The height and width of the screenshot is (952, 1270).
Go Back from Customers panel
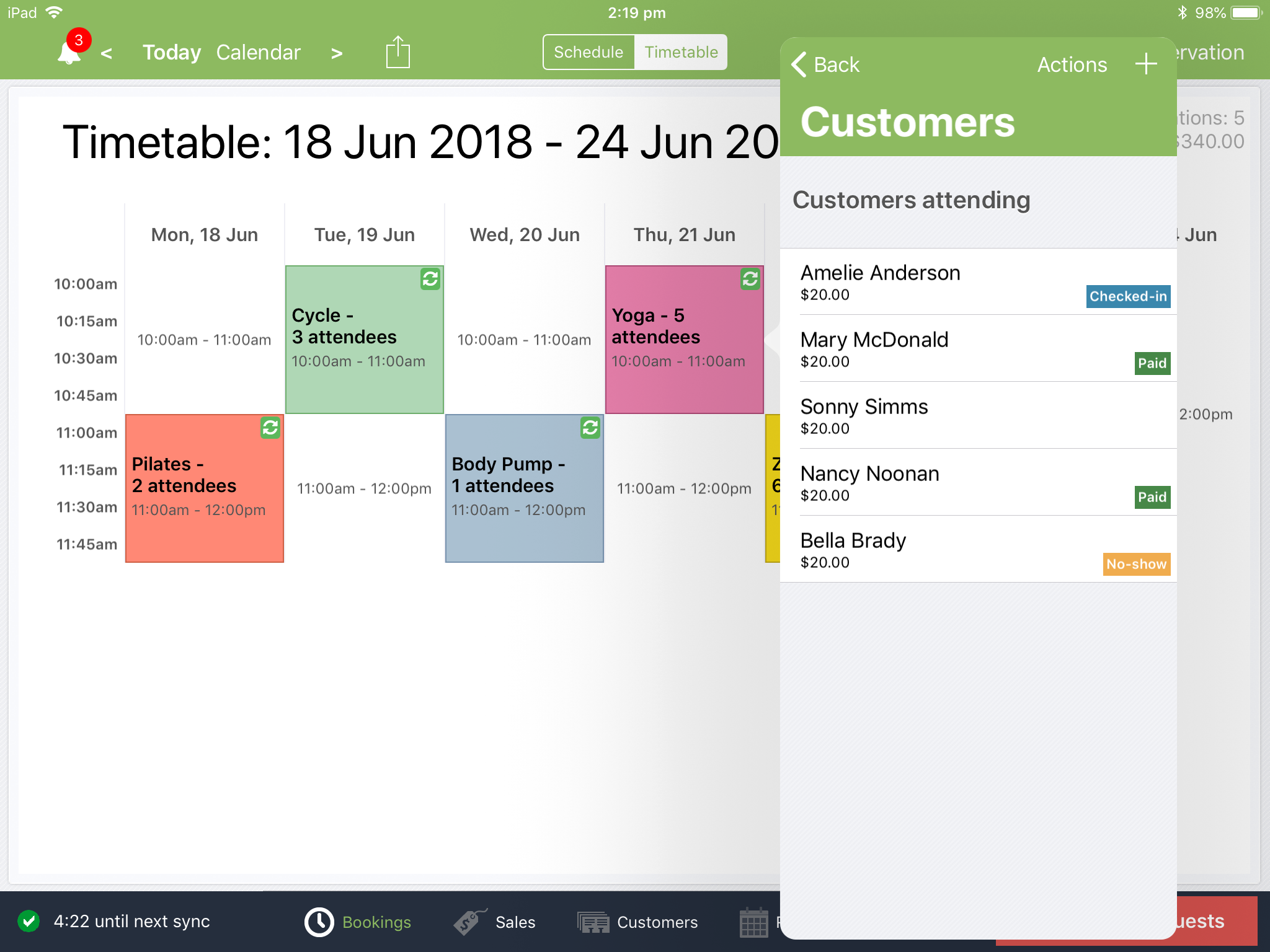pos(825,64)
